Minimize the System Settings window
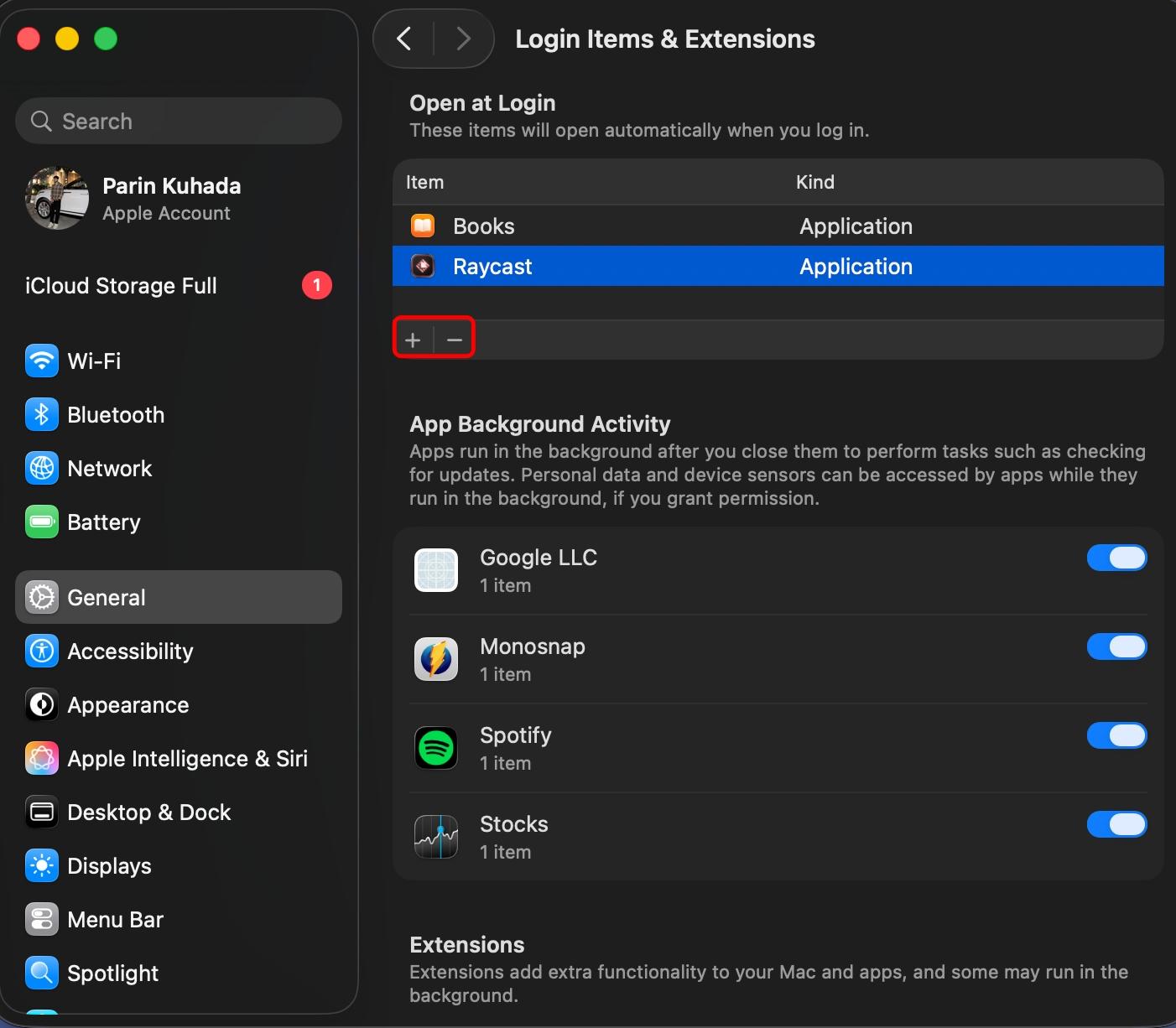Image resolution: width=1176 pixels, height=1028 pixels. click(x=67, y=39)
